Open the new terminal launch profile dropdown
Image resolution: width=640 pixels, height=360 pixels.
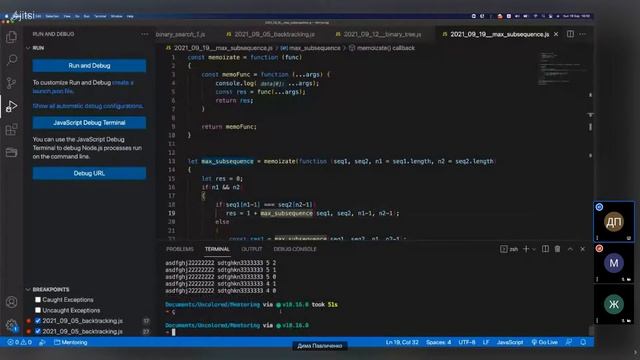[534, 249]
